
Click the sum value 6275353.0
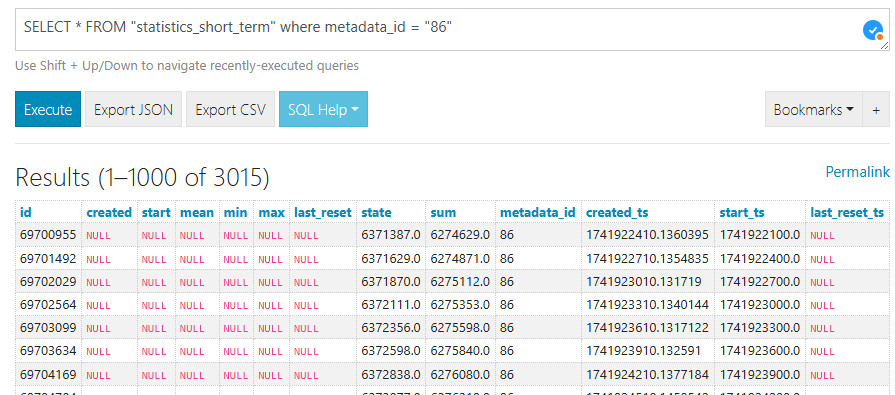460,305
